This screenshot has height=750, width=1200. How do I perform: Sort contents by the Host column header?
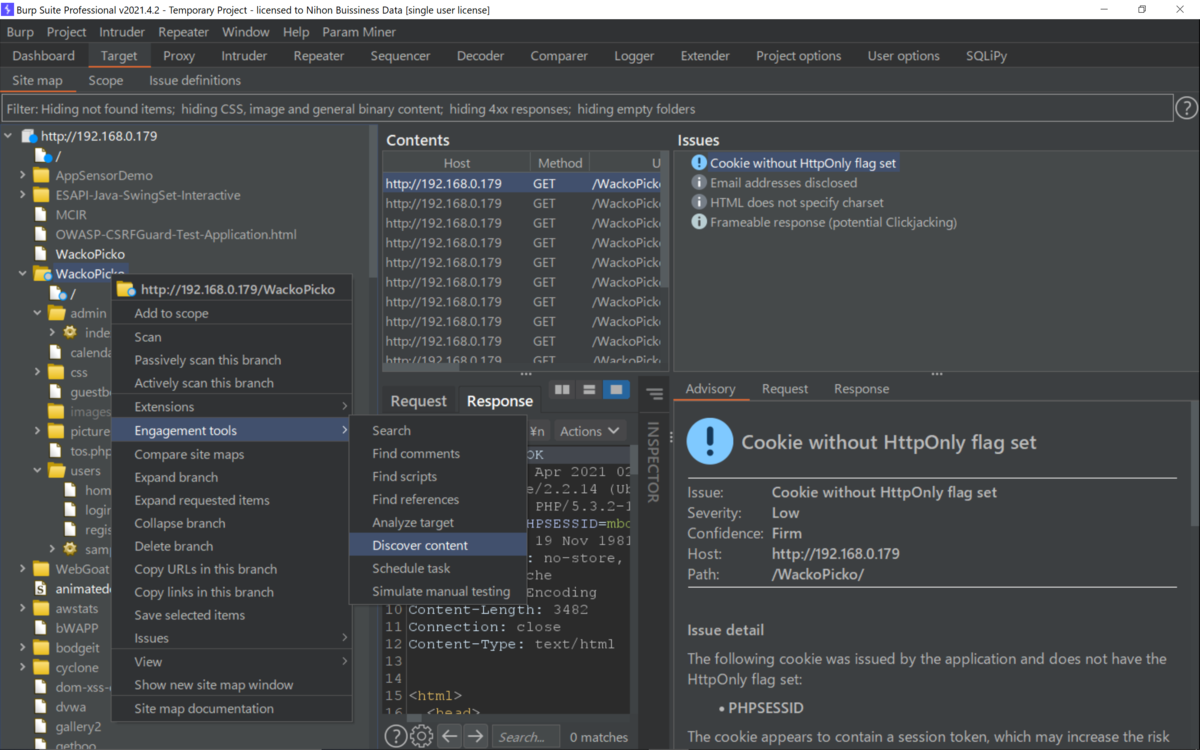pyautogui.click(x=456, y=163)
